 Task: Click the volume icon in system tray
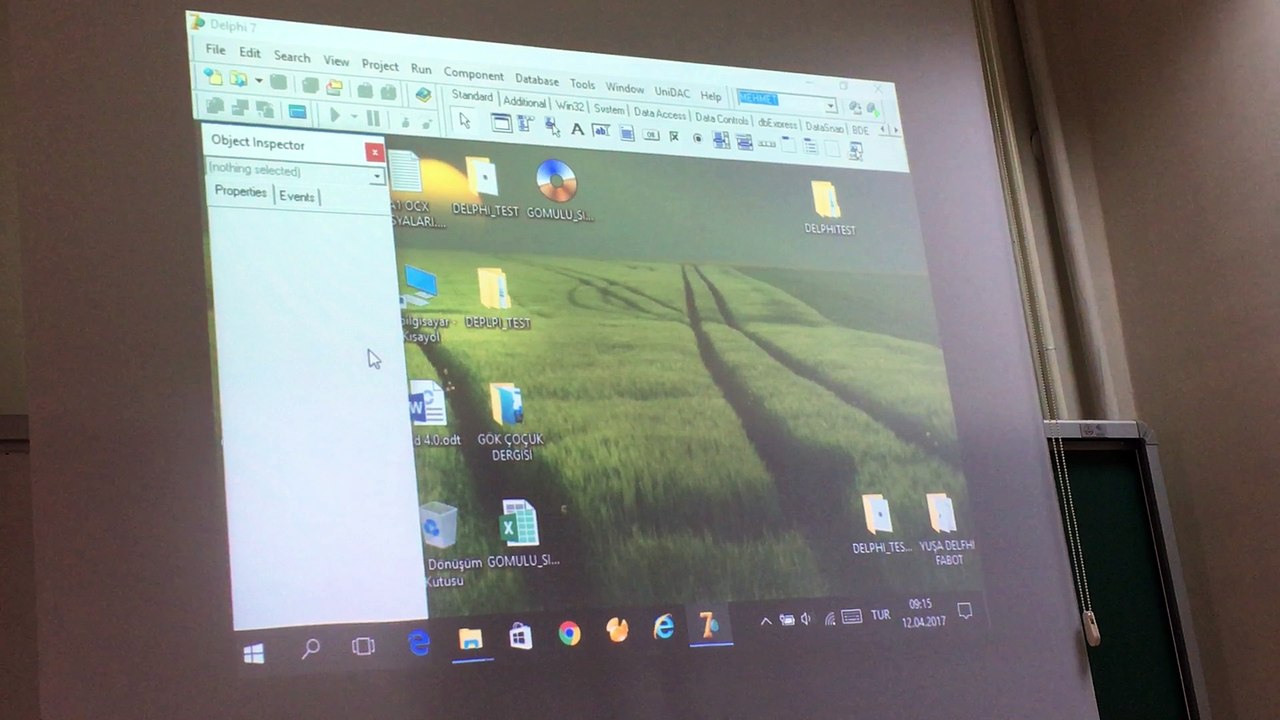(806, 620)
